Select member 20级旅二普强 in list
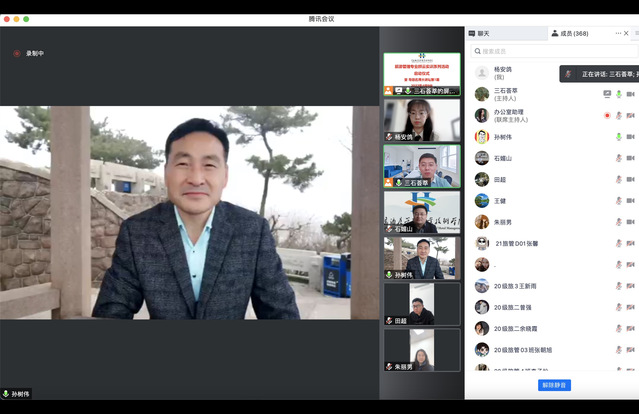This screenshot has width=639, height=414. point(518,307)
